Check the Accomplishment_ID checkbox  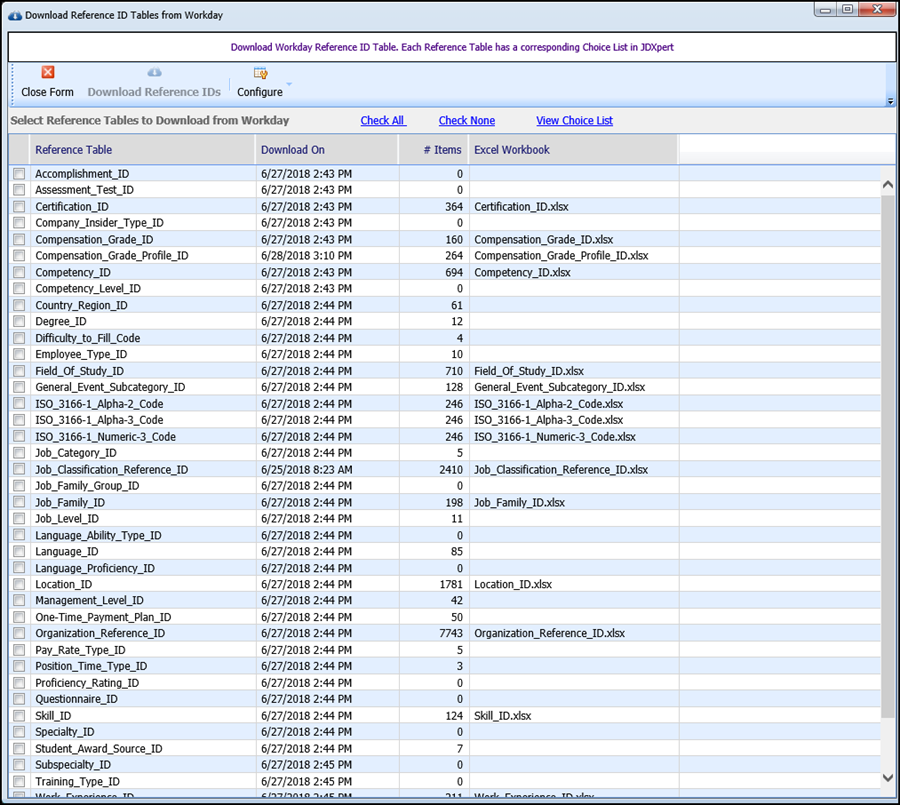click(20, 173)
